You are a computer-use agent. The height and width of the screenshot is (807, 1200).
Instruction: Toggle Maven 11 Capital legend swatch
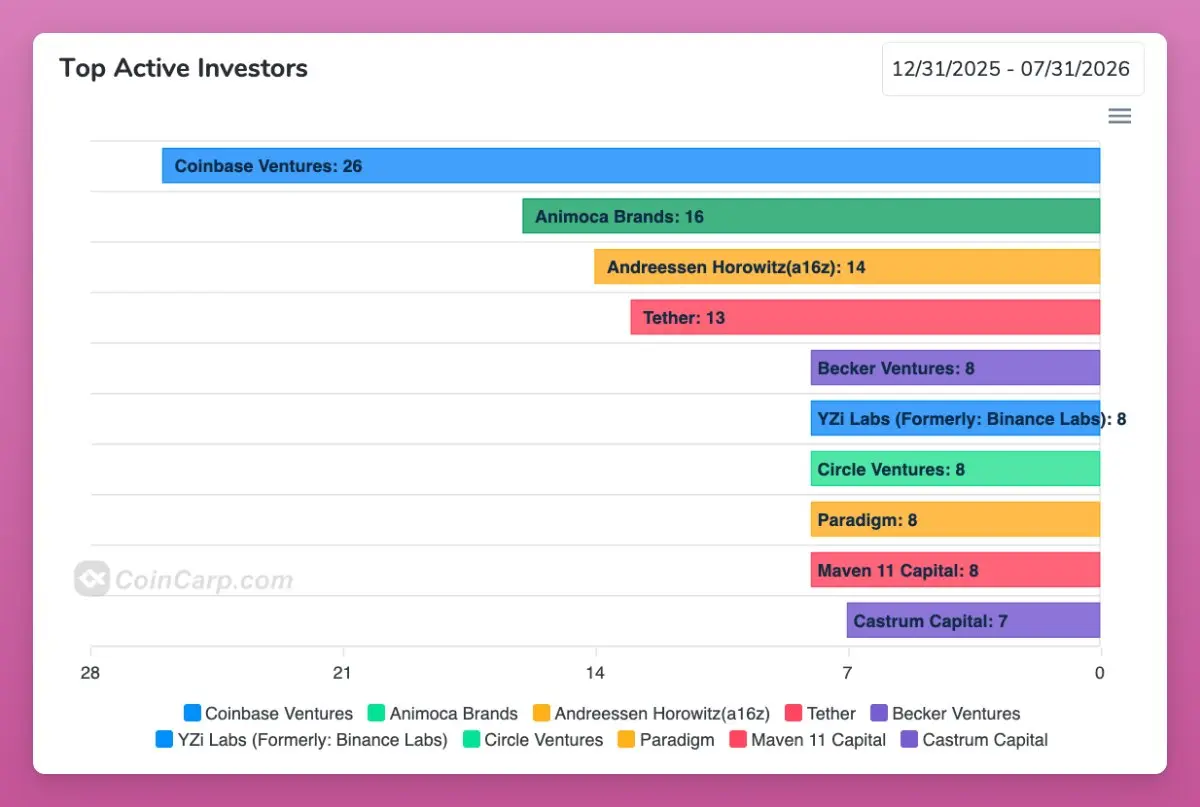738,739
